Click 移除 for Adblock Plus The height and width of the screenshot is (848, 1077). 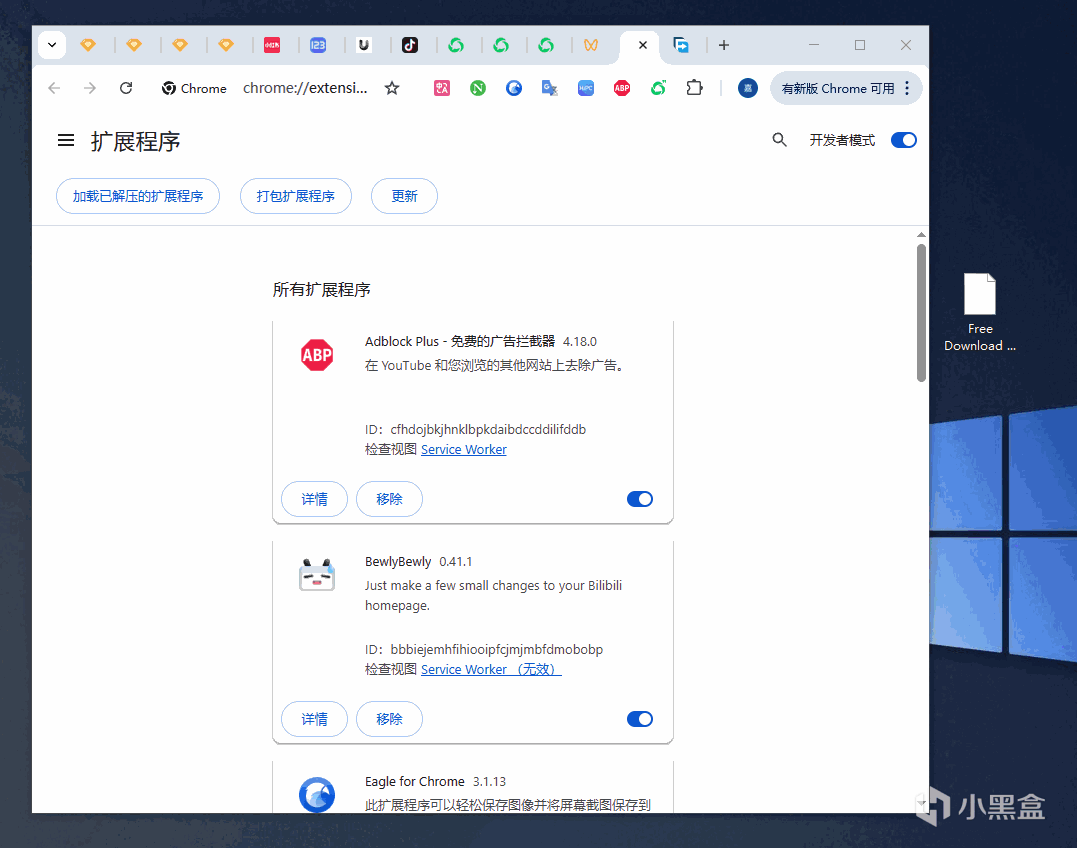pyautogui.click(x=389, y=499)
